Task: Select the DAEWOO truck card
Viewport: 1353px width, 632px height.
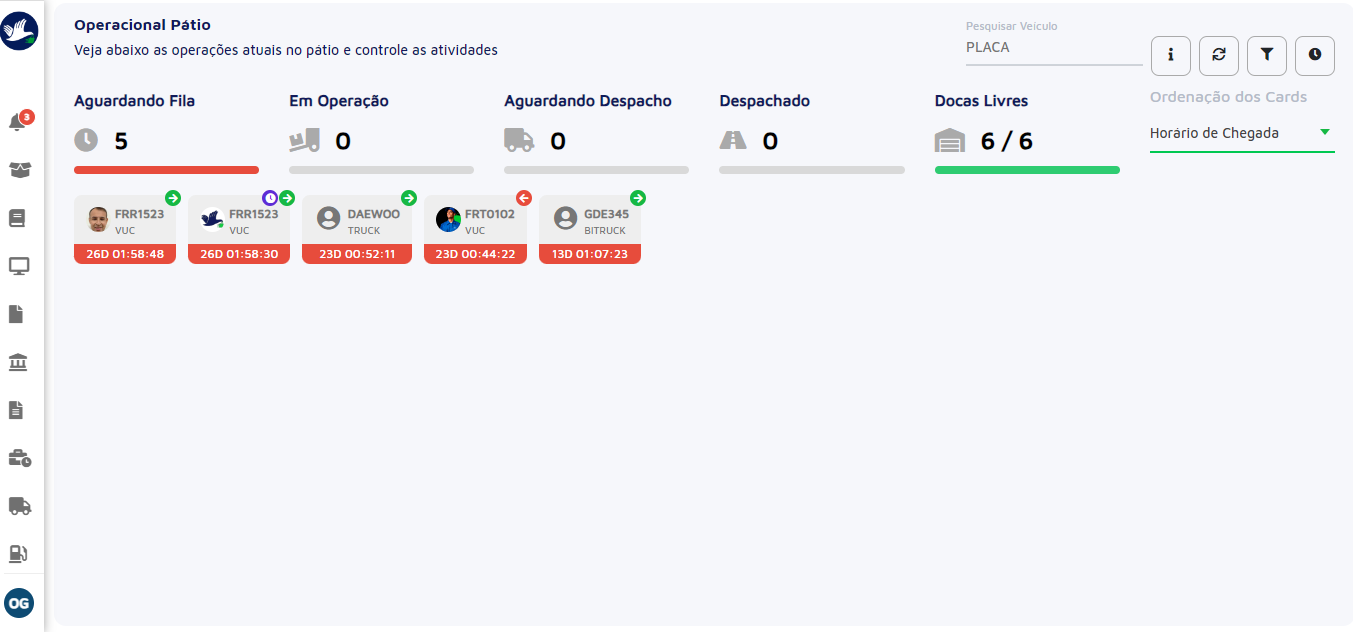Action: click(357, 229)
